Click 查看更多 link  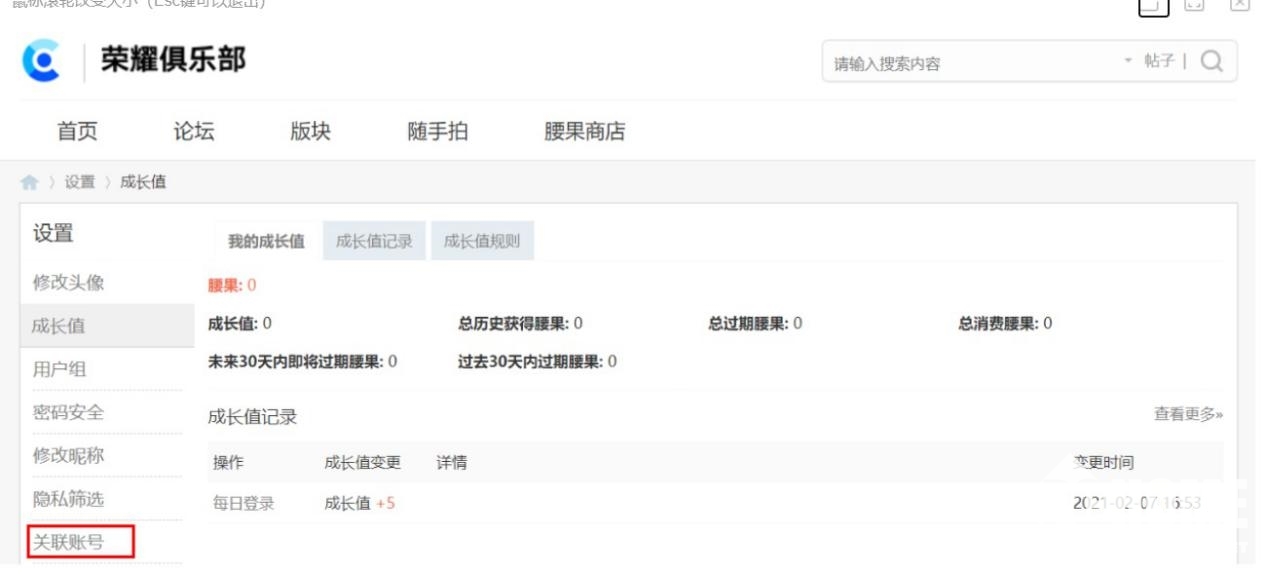click(1188, 414)
